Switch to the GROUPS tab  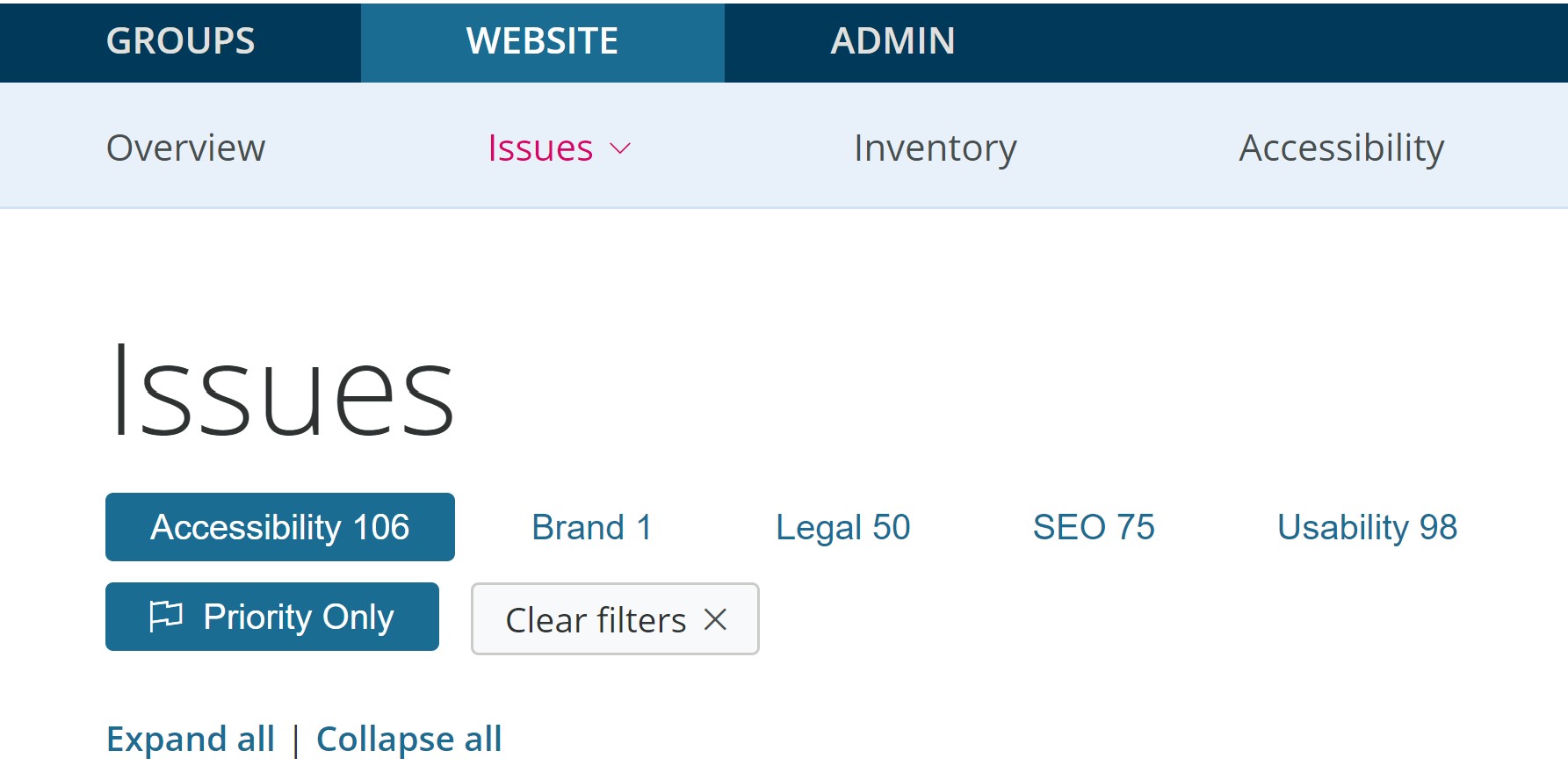coord(180,41)
